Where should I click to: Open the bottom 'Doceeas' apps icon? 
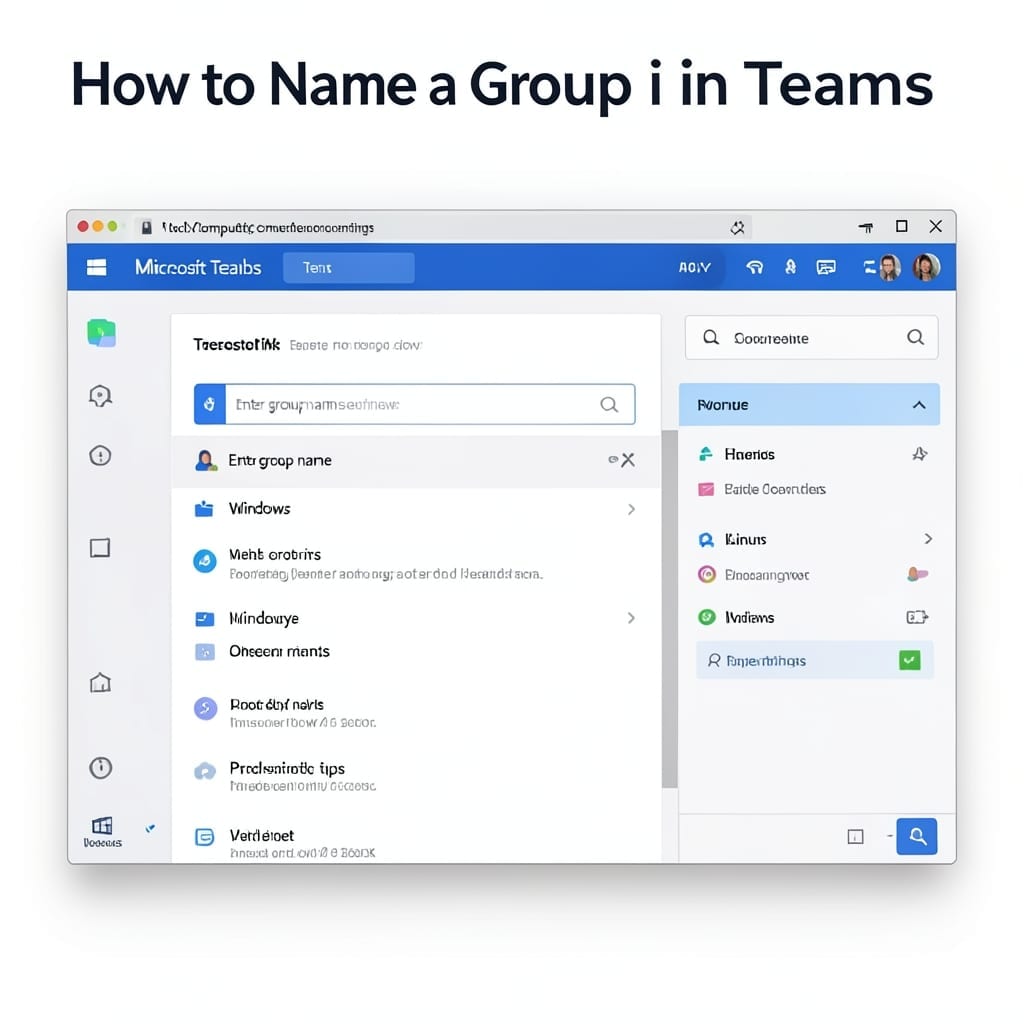[x=102, y=831]
